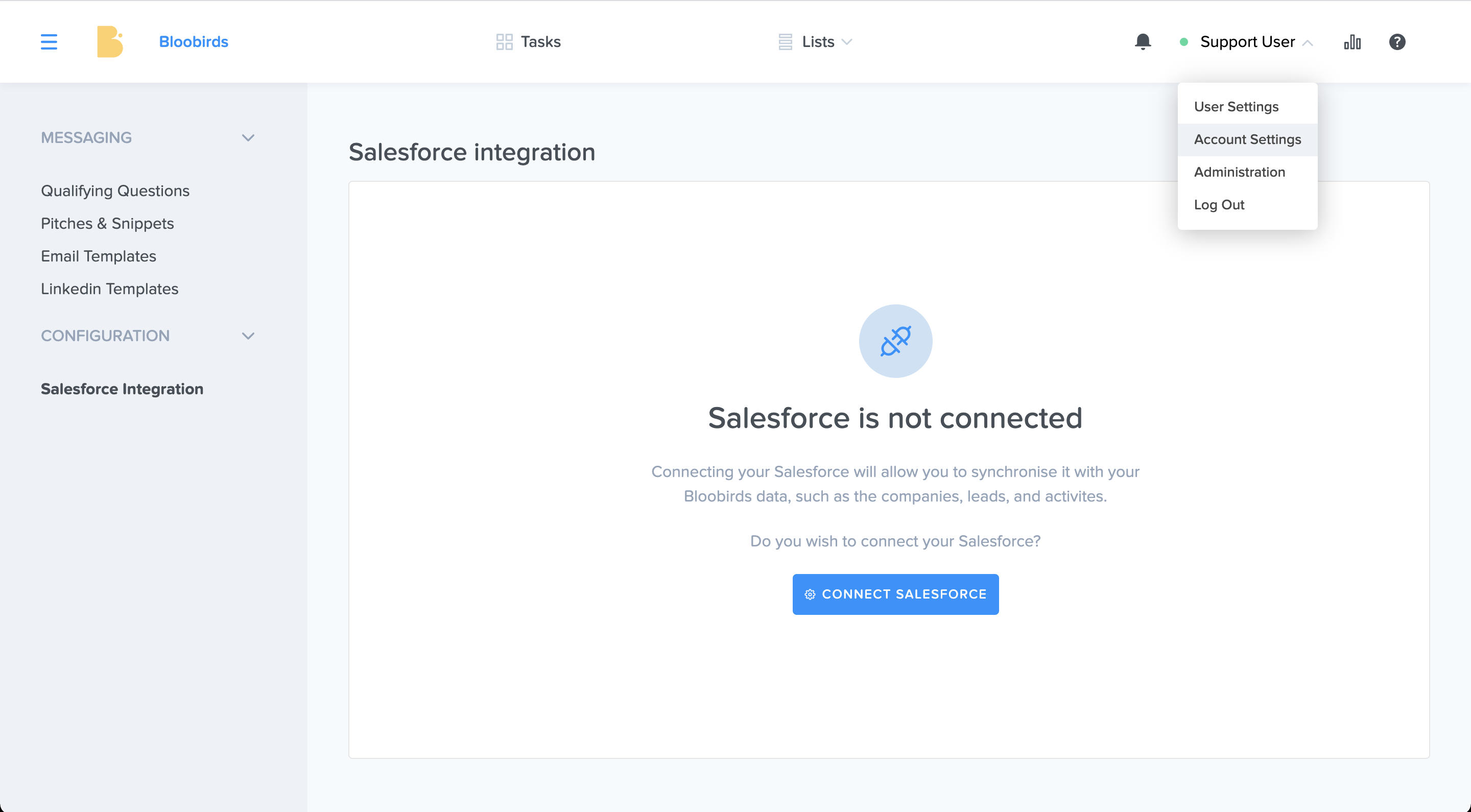Screen dimensions: 1471x812
Task: Collapse the Configuration section chevron
Action: pos(248,336)
